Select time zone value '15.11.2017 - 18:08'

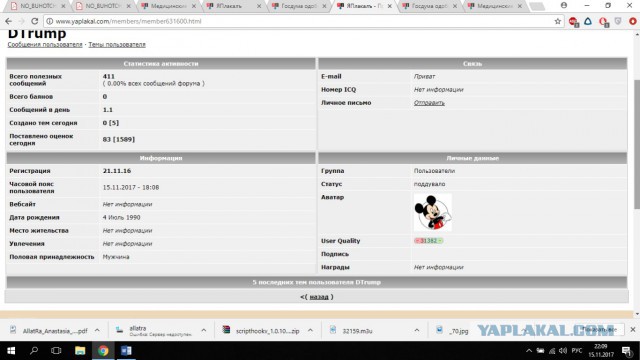pyautogui.click(x=131, y=187)
